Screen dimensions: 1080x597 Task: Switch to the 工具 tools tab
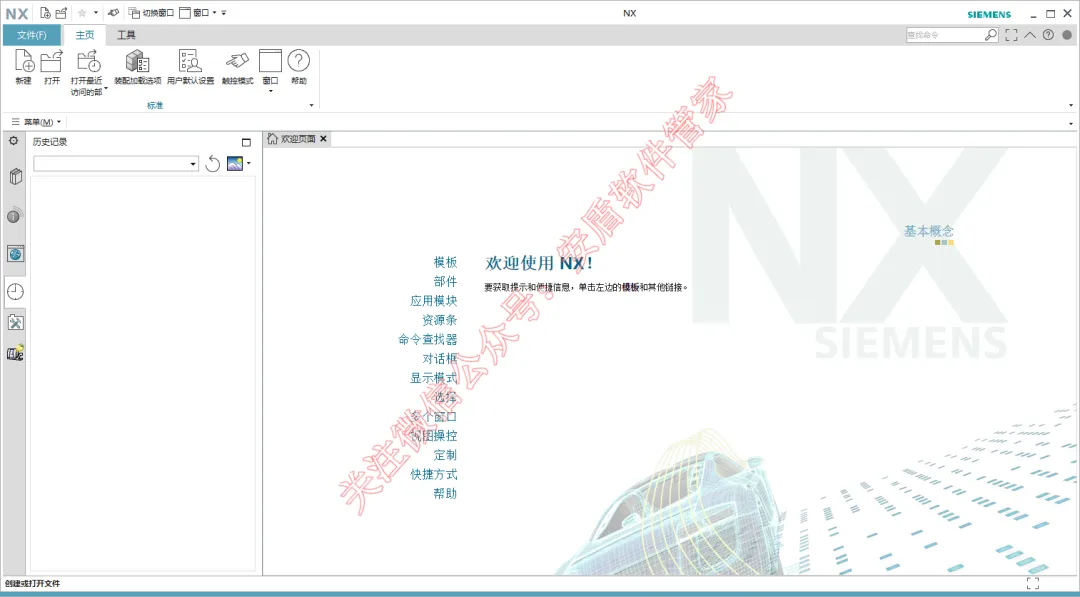[x=126, y=35]
